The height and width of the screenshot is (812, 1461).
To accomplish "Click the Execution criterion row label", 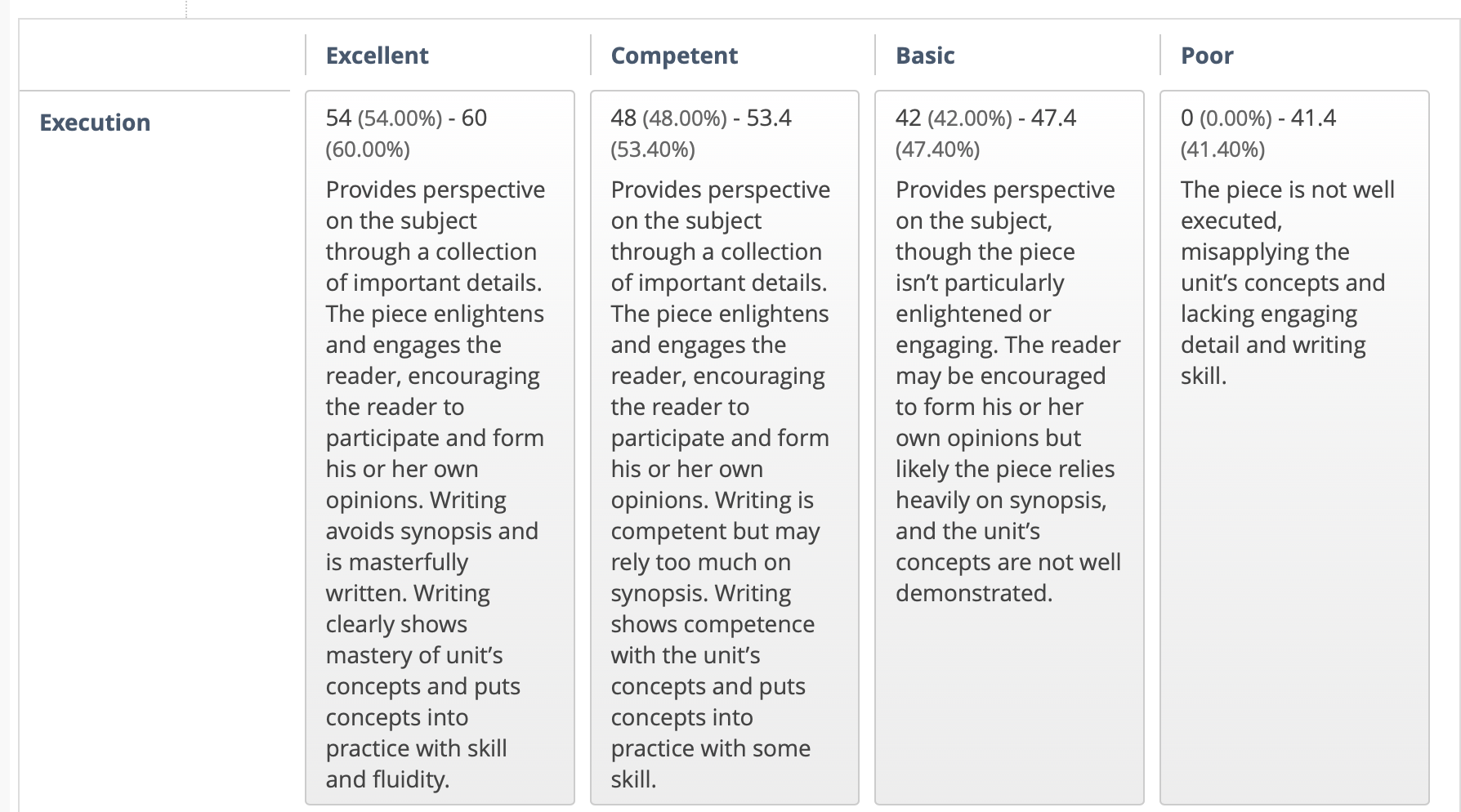I will pyautogui.click(x=95, y=123).
